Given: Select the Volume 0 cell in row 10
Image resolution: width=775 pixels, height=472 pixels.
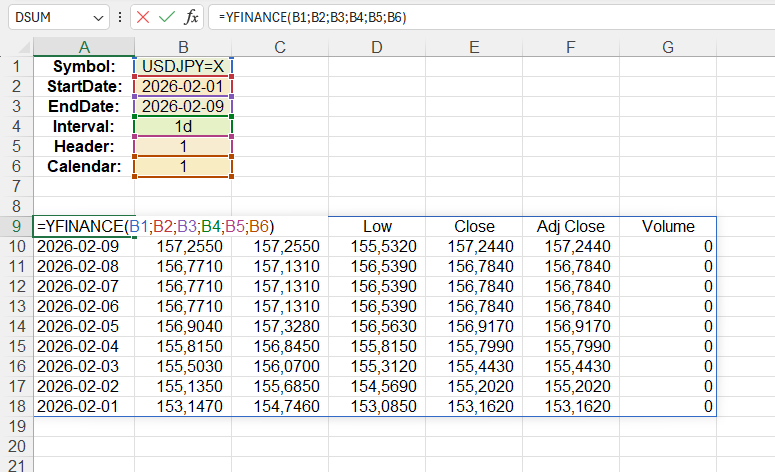Looking at the screenshot, I should pos(668,247).
